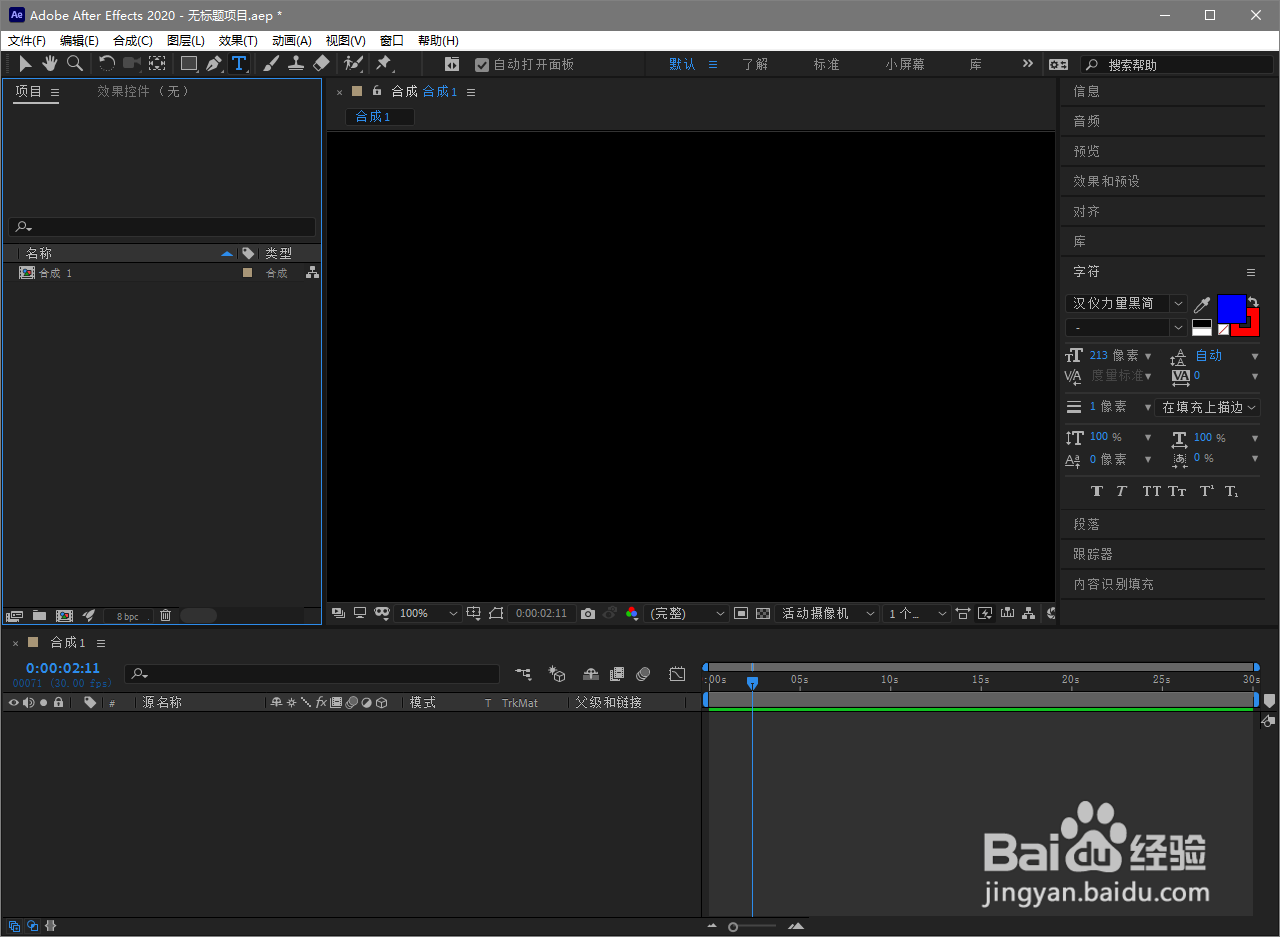Open resolution (完整) dropdown
The width and height of the screenshot is (1280, 937).
687,613
